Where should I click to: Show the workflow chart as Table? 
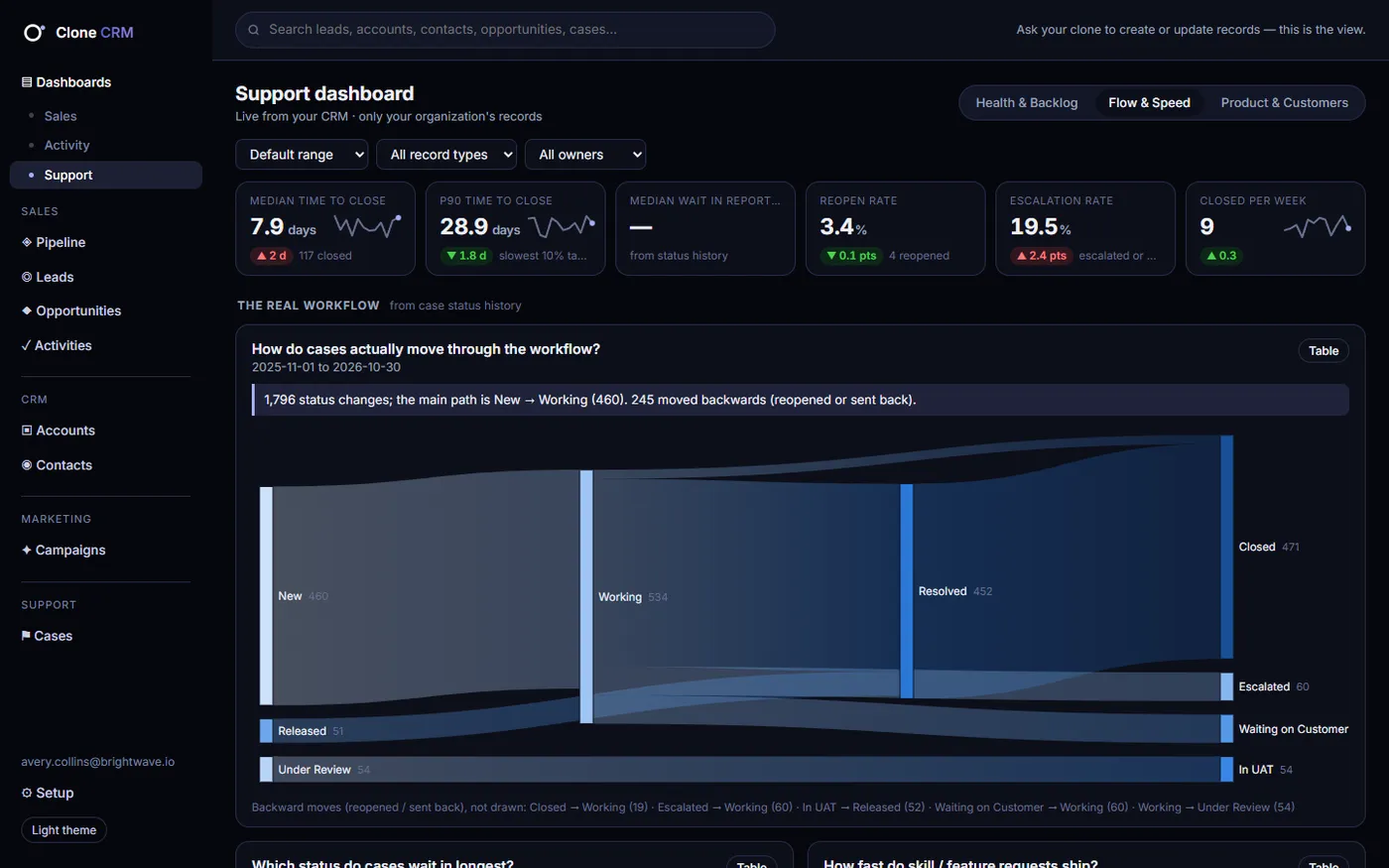click(1324, 351)
